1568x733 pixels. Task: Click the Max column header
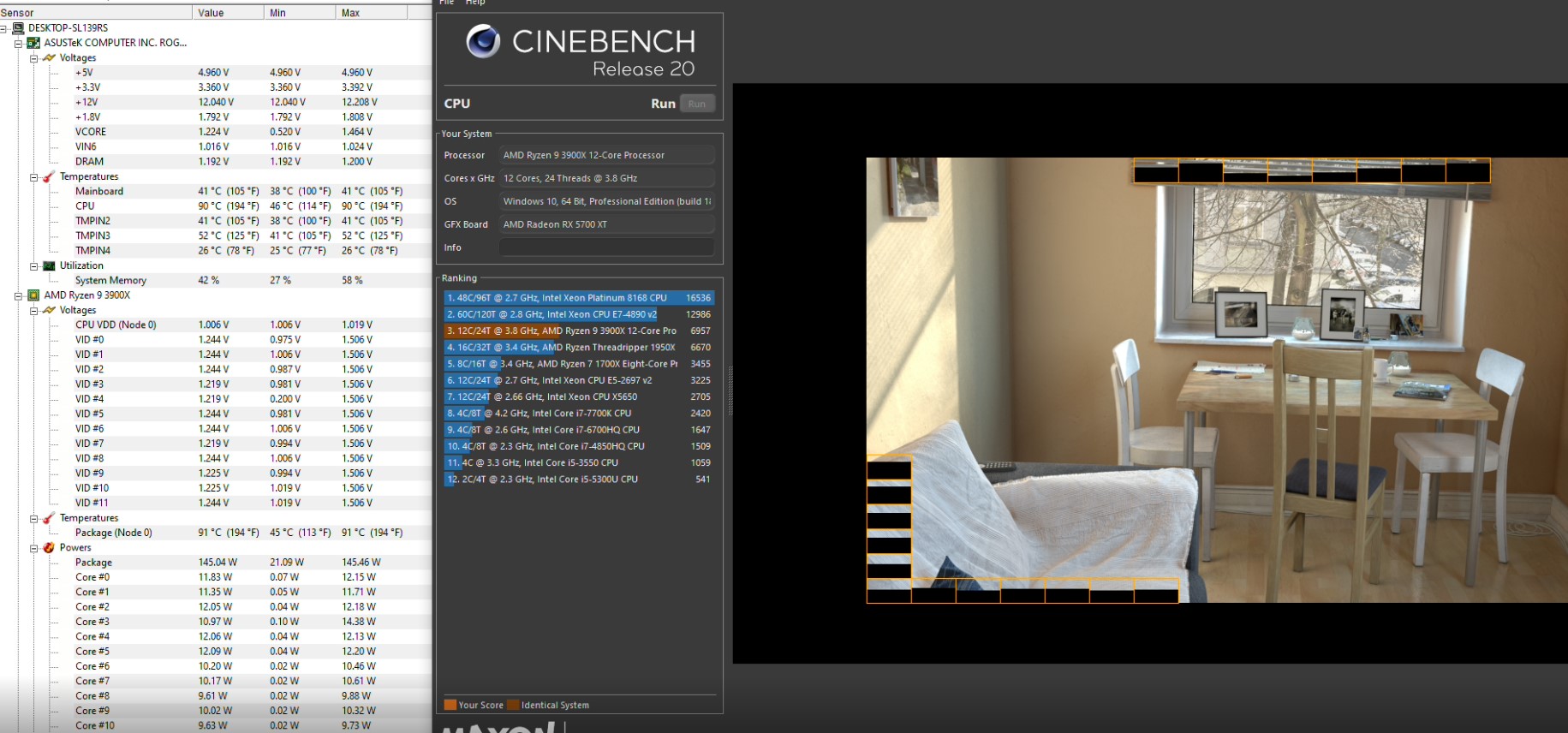tap(372, 13)
